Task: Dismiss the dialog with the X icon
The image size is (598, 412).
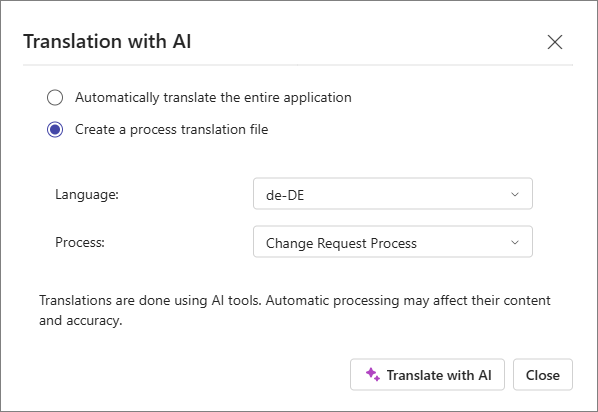Action: pyautogui.click(x=555, y=42)
